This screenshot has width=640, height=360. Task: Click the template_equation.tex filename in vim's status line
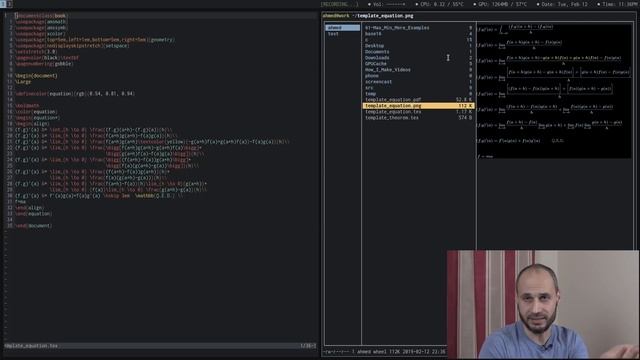[31, 346]
